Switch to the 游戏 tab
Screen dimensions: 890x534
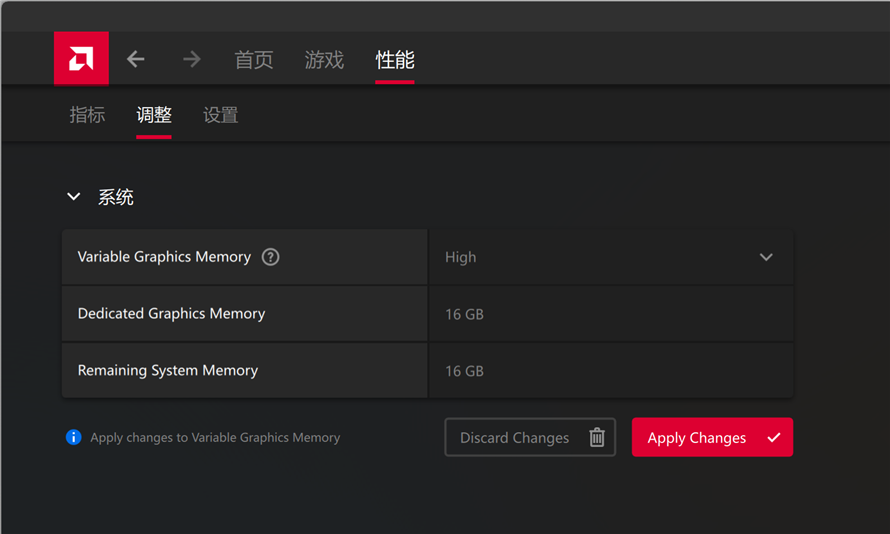click(x=324, y=60)
